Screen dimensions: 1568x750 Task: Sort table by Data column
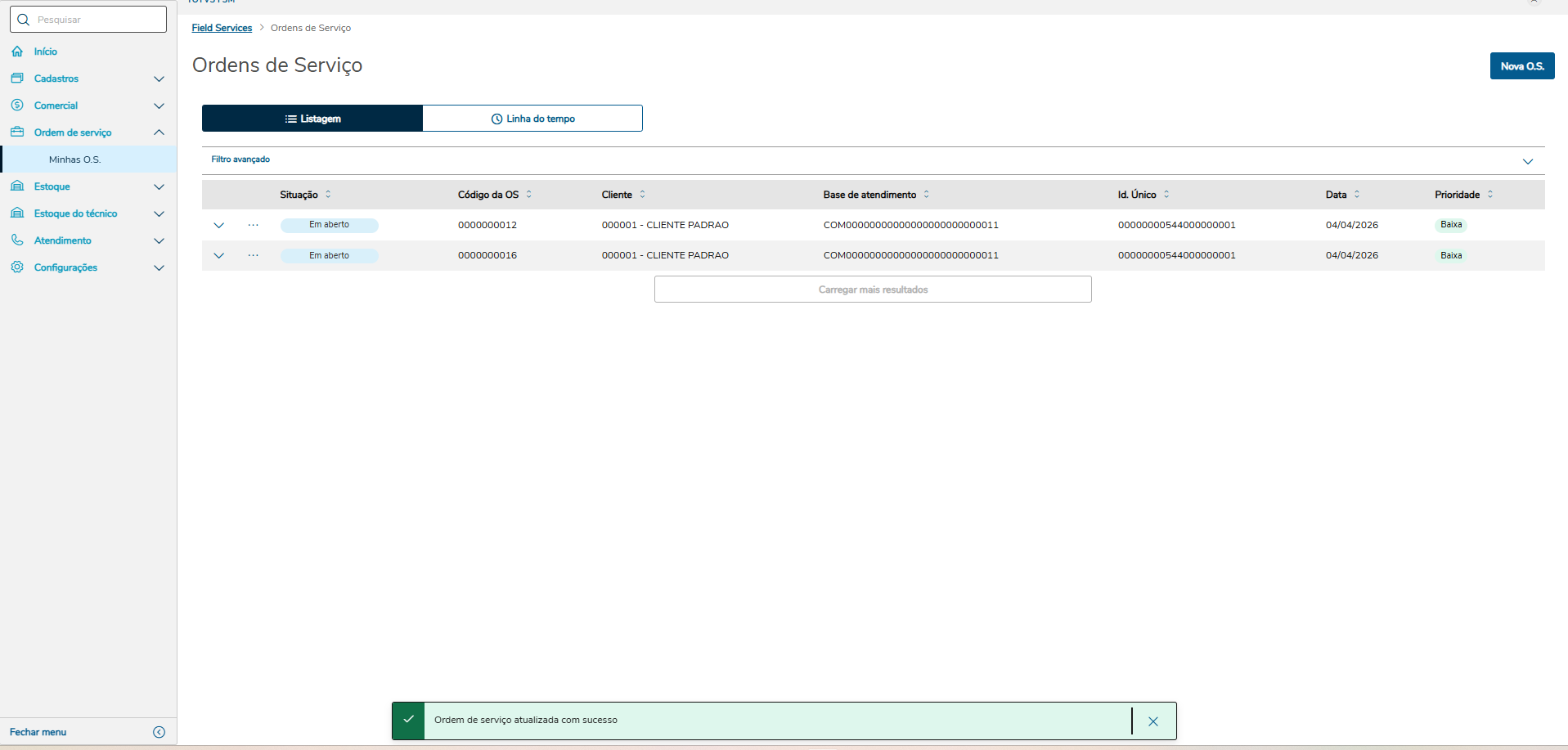click(x=1357, y=195)
